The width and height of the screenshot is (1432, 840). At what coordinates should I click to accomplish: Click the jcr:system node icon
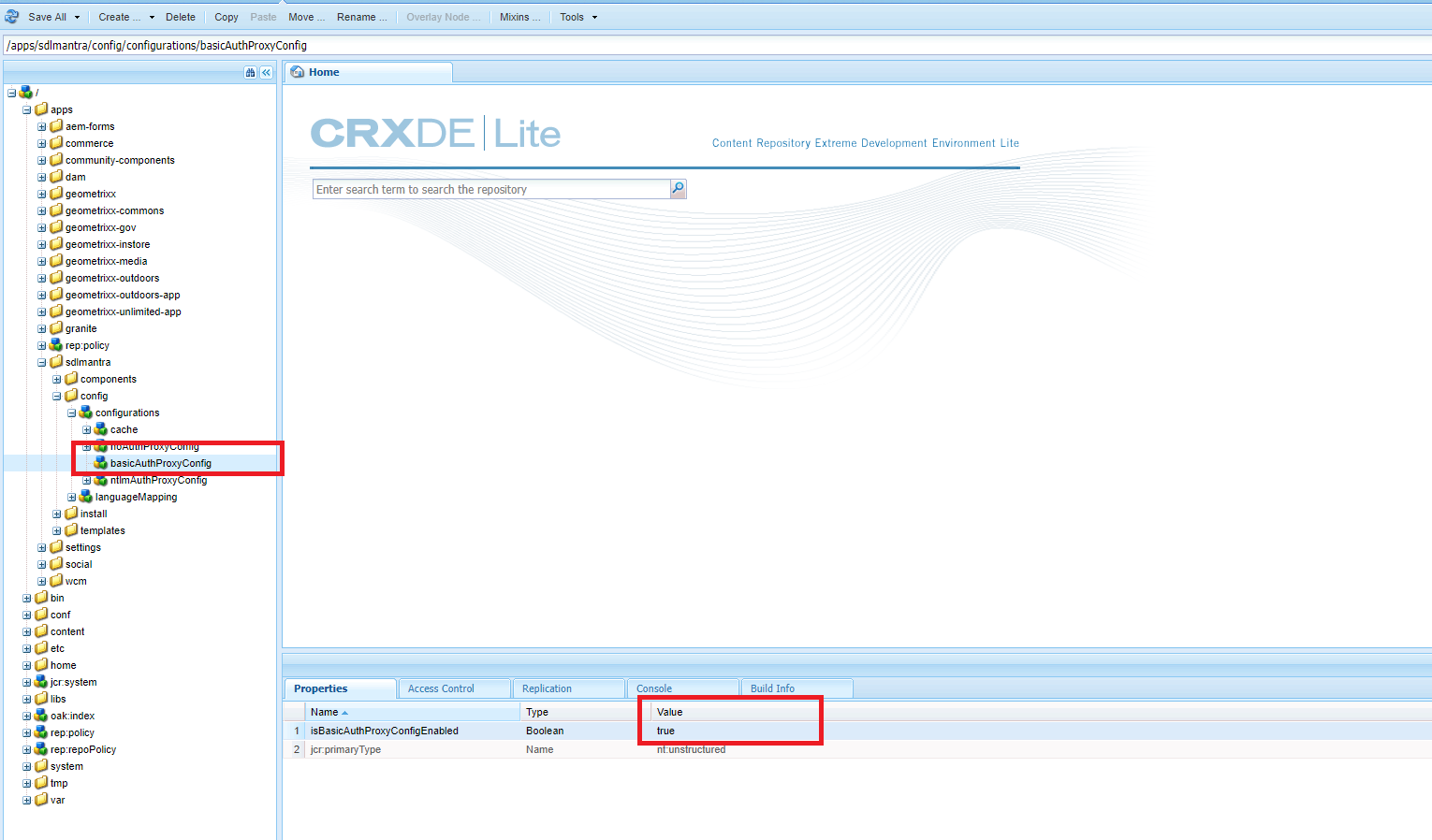click(x=41, y=682)
